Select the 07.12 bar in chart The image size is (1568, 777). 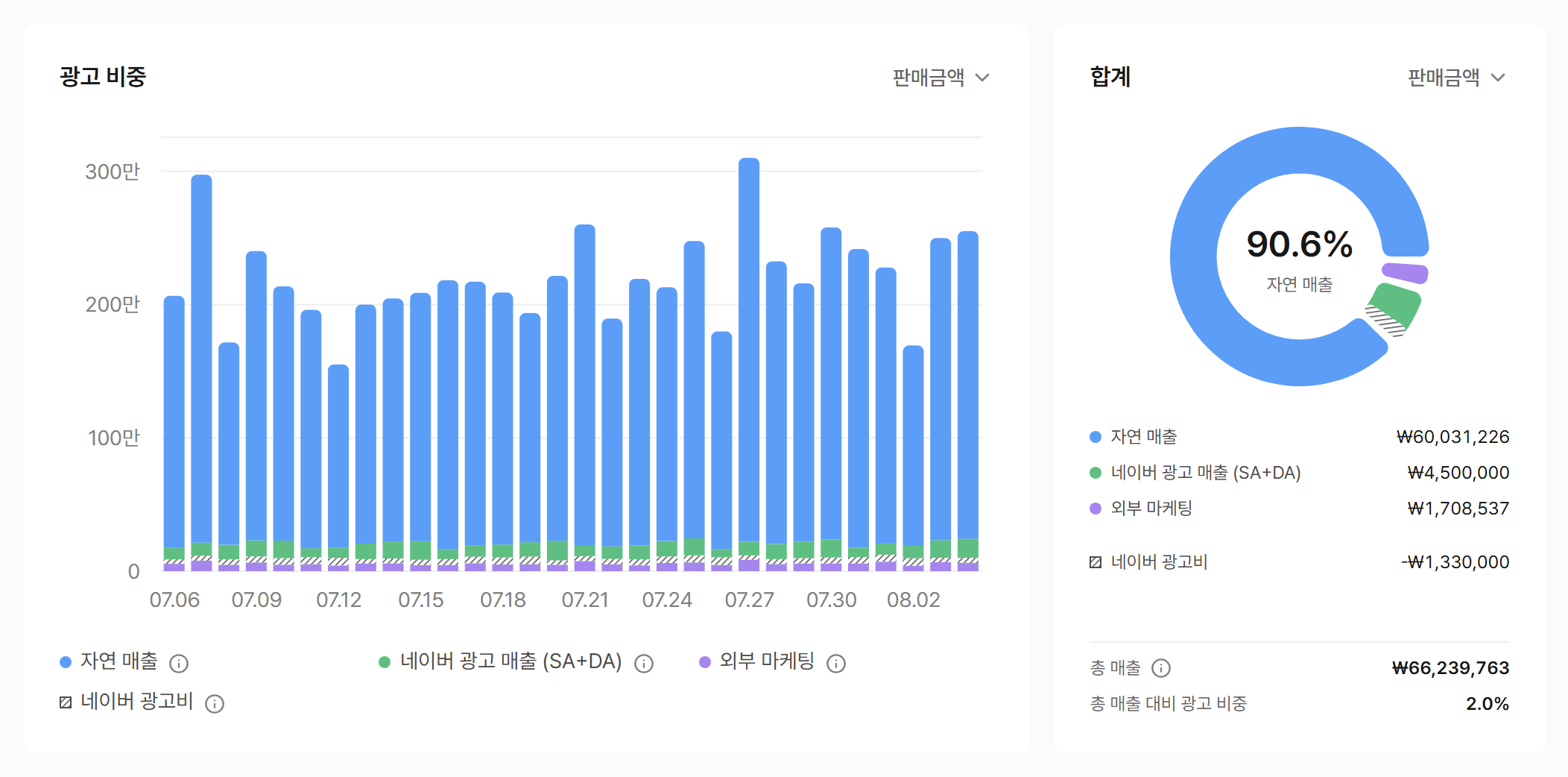pos(338,468)
